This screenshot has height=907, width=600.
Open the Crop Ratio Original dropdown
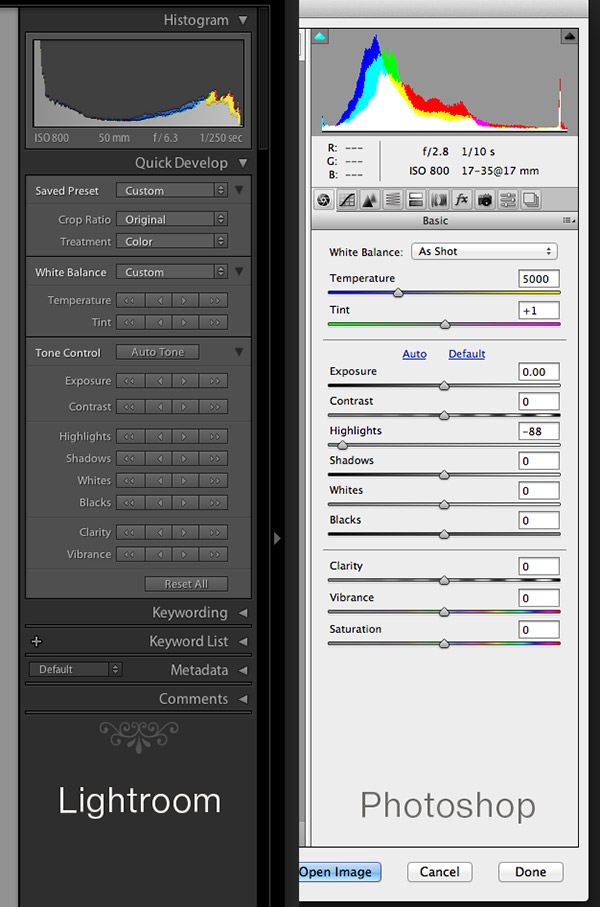pos(172,219)
